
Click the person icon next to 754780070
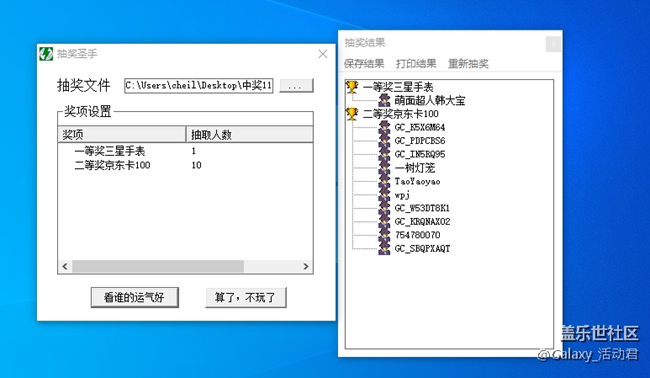pyautogui.click(x=385, y=235)
